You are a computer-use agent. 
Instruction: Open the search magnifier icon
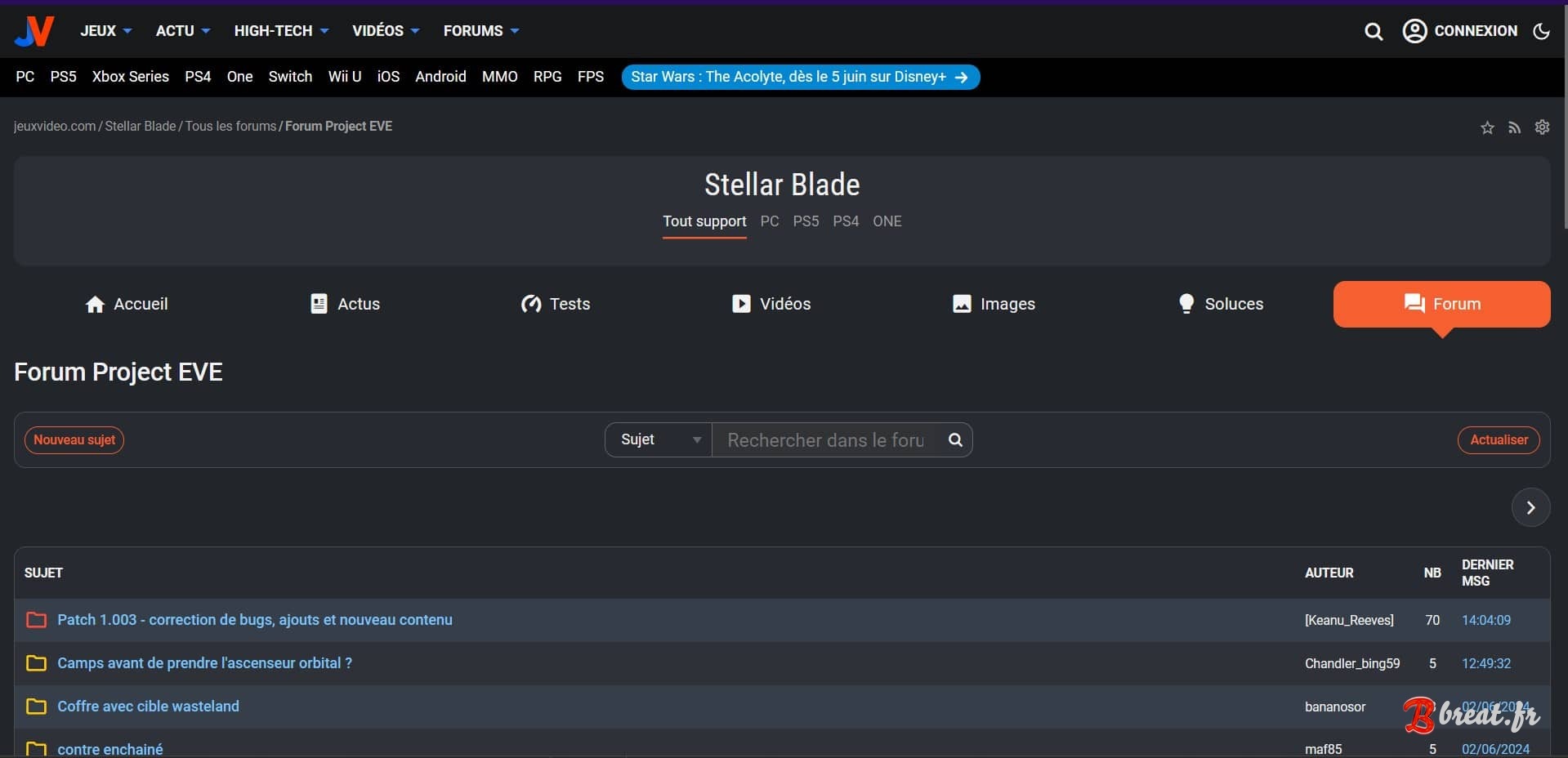click(1374, 31)
